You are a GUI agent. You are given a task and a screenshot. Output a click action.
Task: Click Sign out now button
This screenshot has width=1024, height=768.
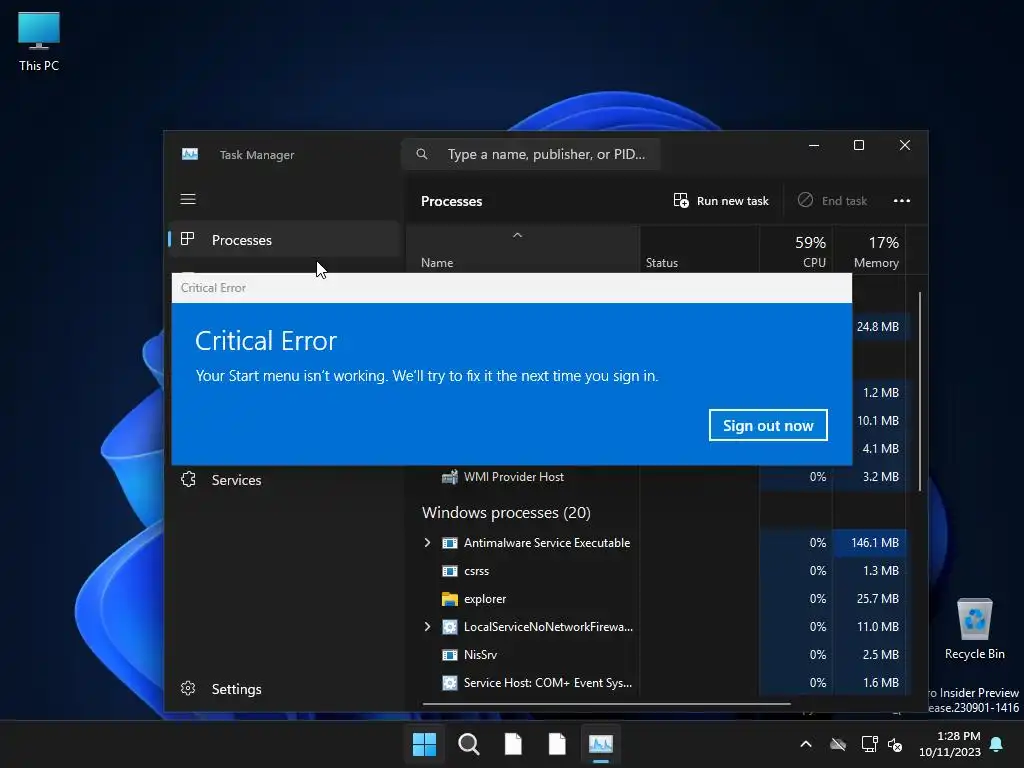(x=768, y=425)
